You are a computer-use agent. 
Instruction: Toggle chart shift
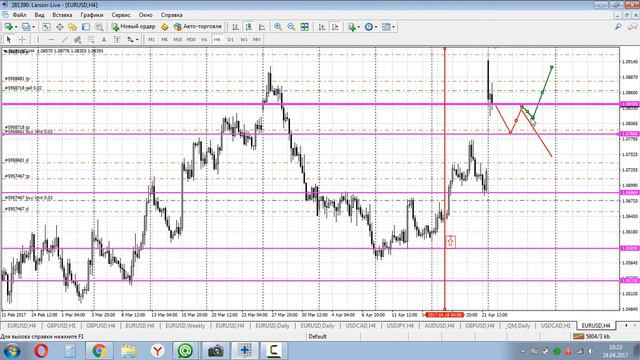point(335,27)
